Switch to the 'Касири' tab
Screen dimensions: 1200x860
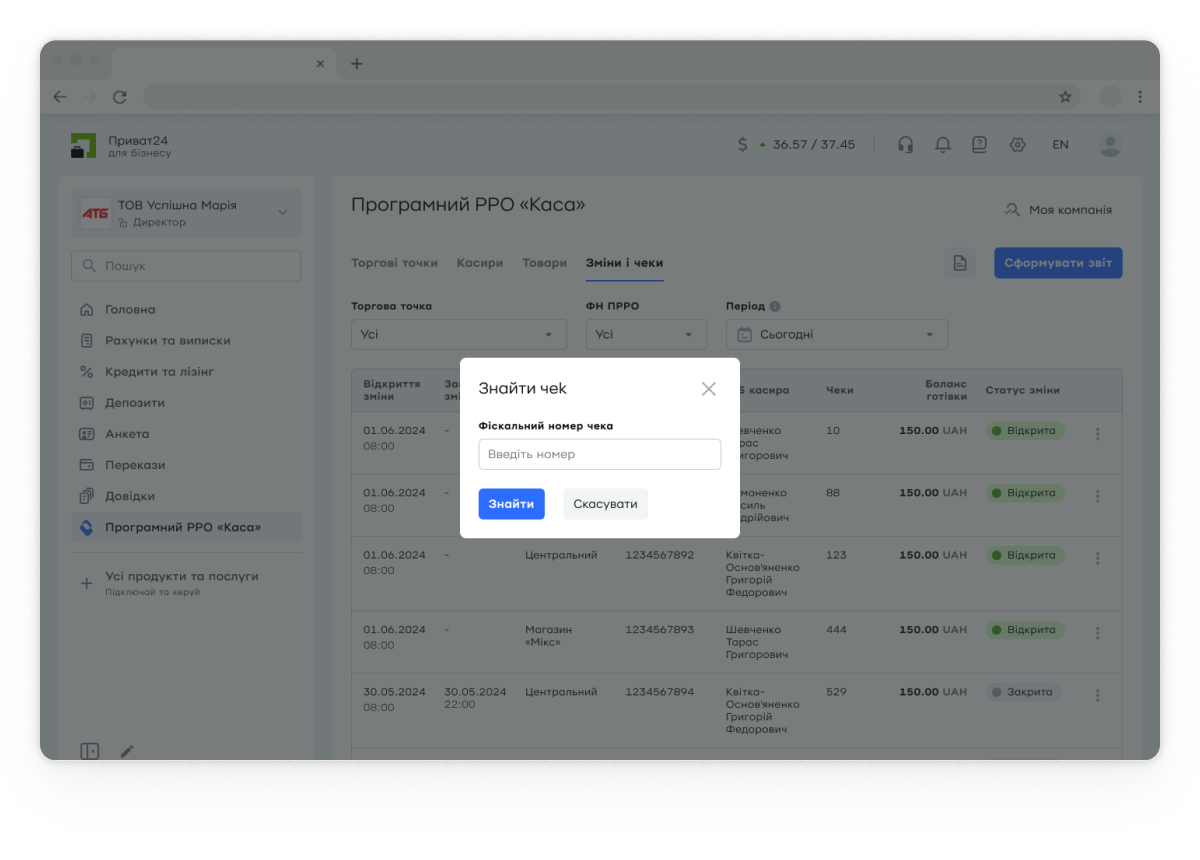pos(479,263)
